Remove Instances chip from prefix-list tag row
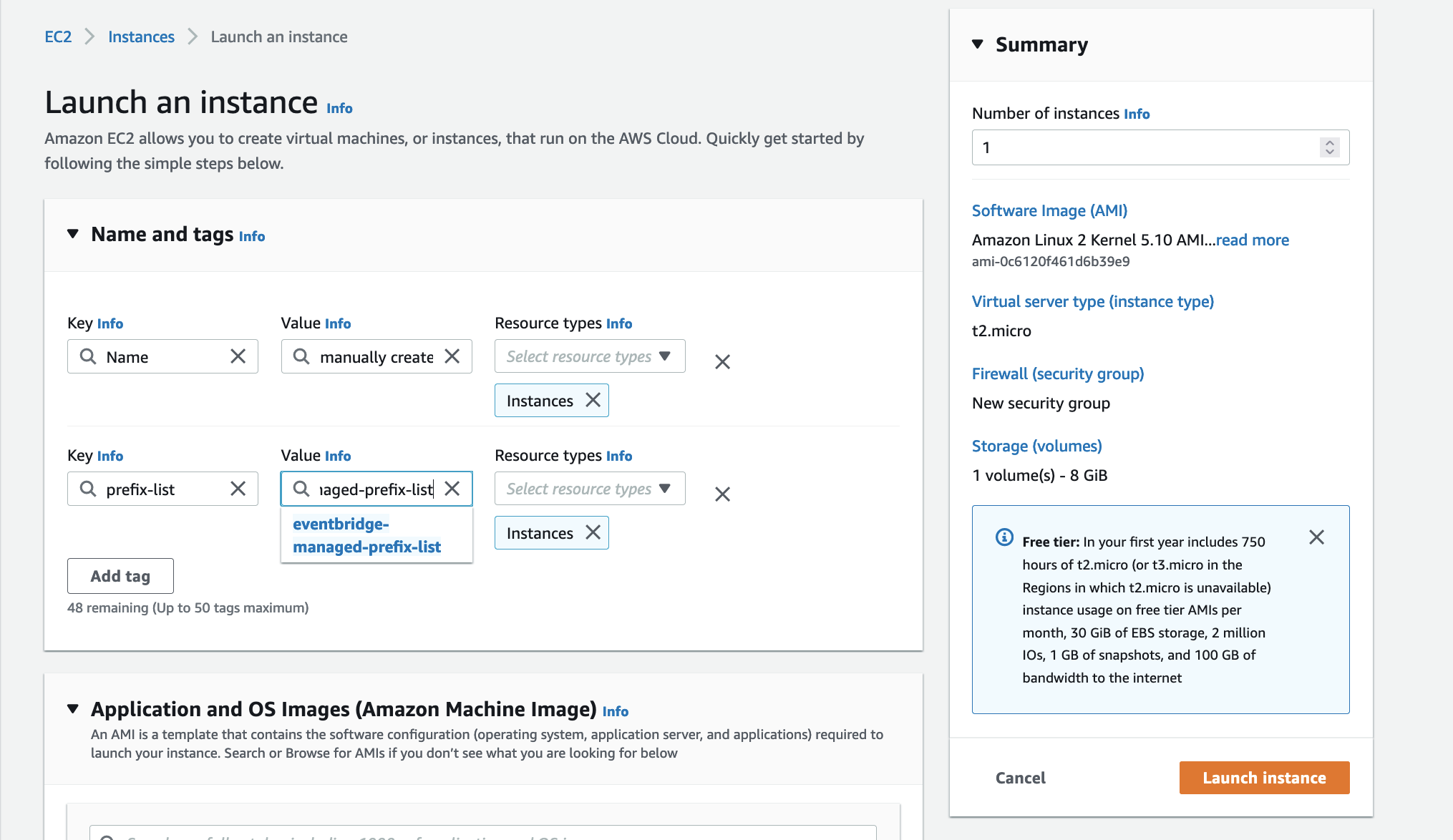The height and width of the screenshot is (840, 1453). pyautogui.click(x=593, y=532)
